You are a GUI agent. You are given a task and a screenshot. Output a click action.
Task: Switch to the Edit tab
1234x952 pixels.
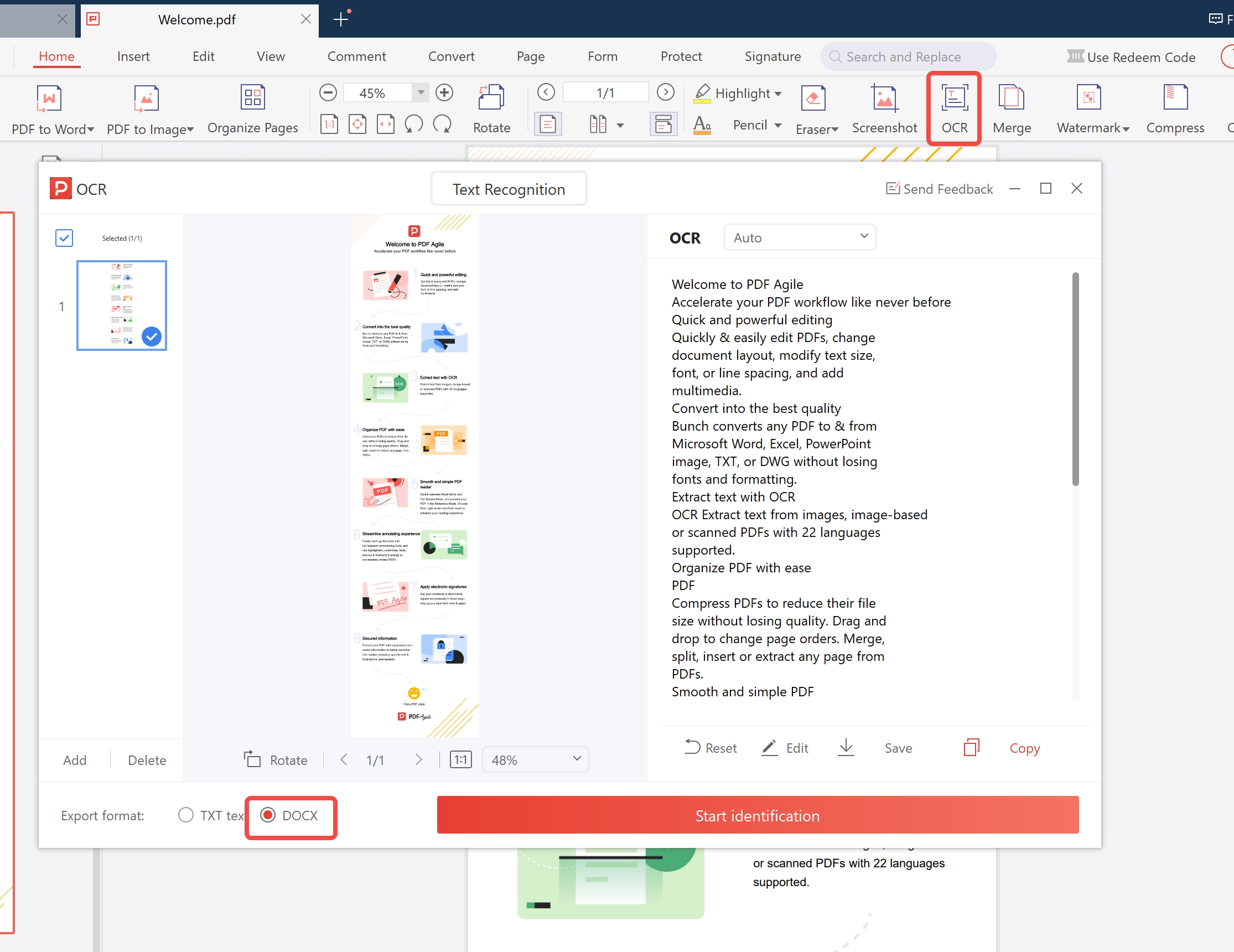[x=204, y=56]
